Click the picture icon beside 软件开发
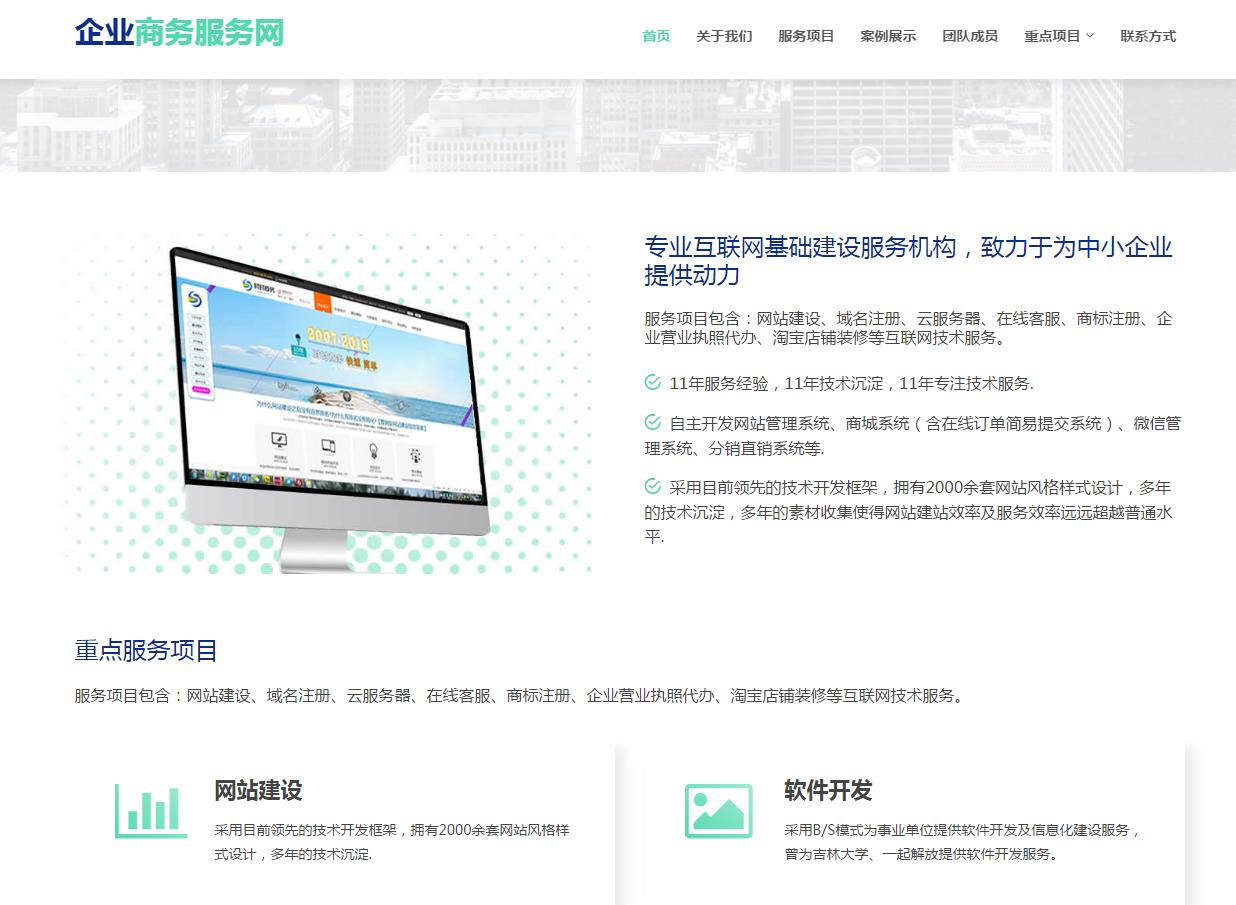Image resolution: width=1236 pixels, height=905 pixels. click(x=718, y=810)
